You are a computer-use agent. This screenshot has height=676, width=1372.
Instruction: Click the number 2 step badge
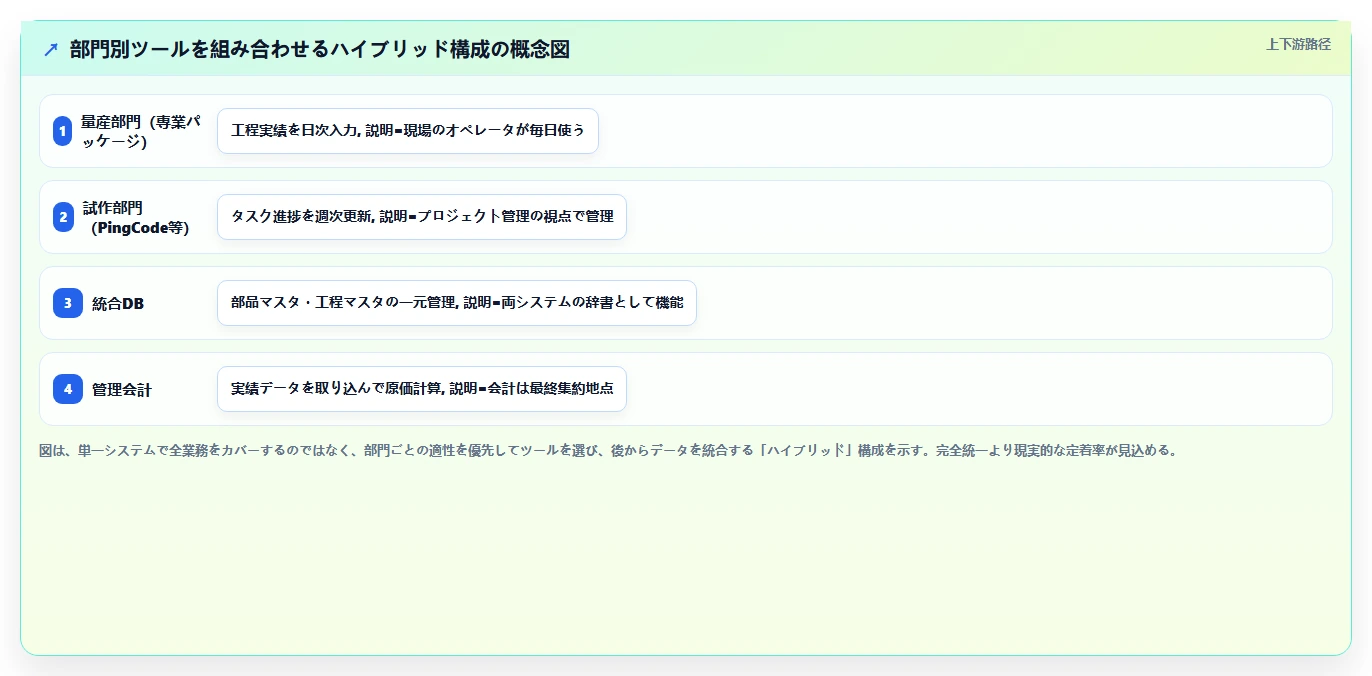tap(62, 217)
